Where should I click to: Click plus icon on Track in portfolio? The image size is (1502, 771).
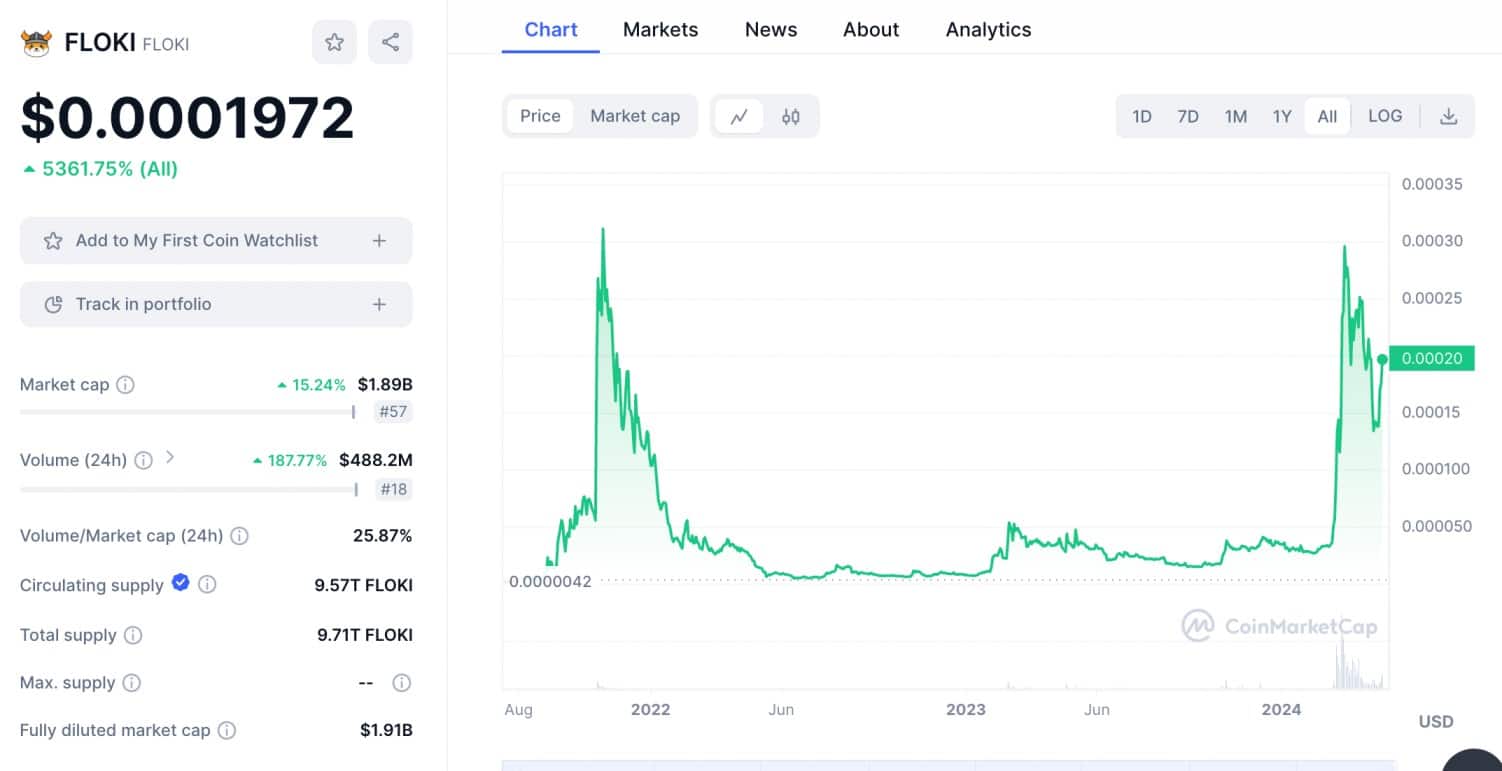click(x=379, y=305)
